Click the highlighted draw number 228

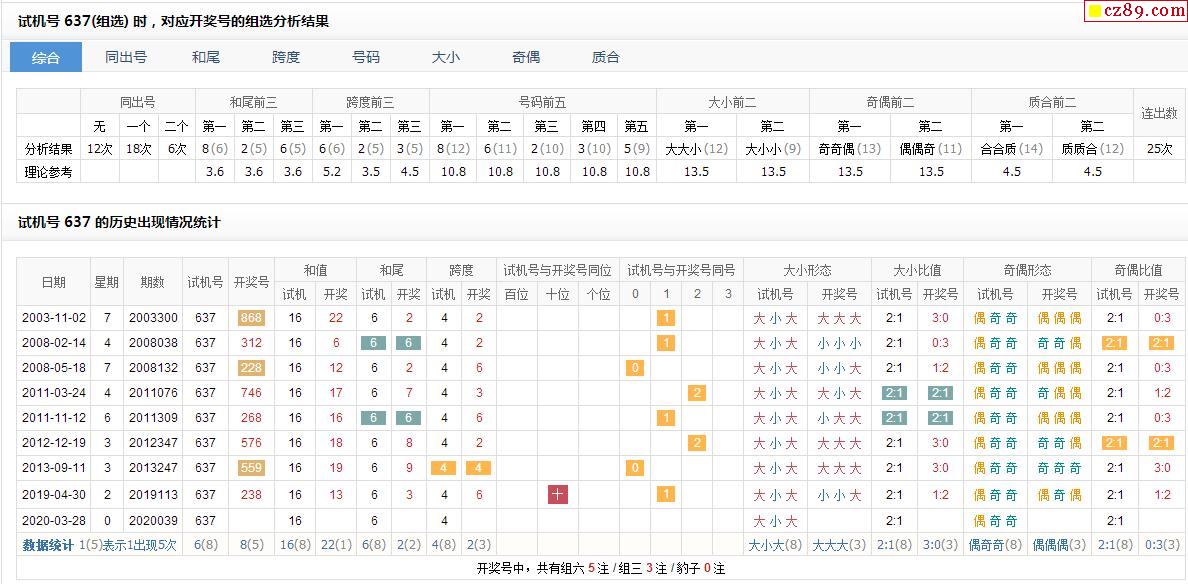point(251,368)
